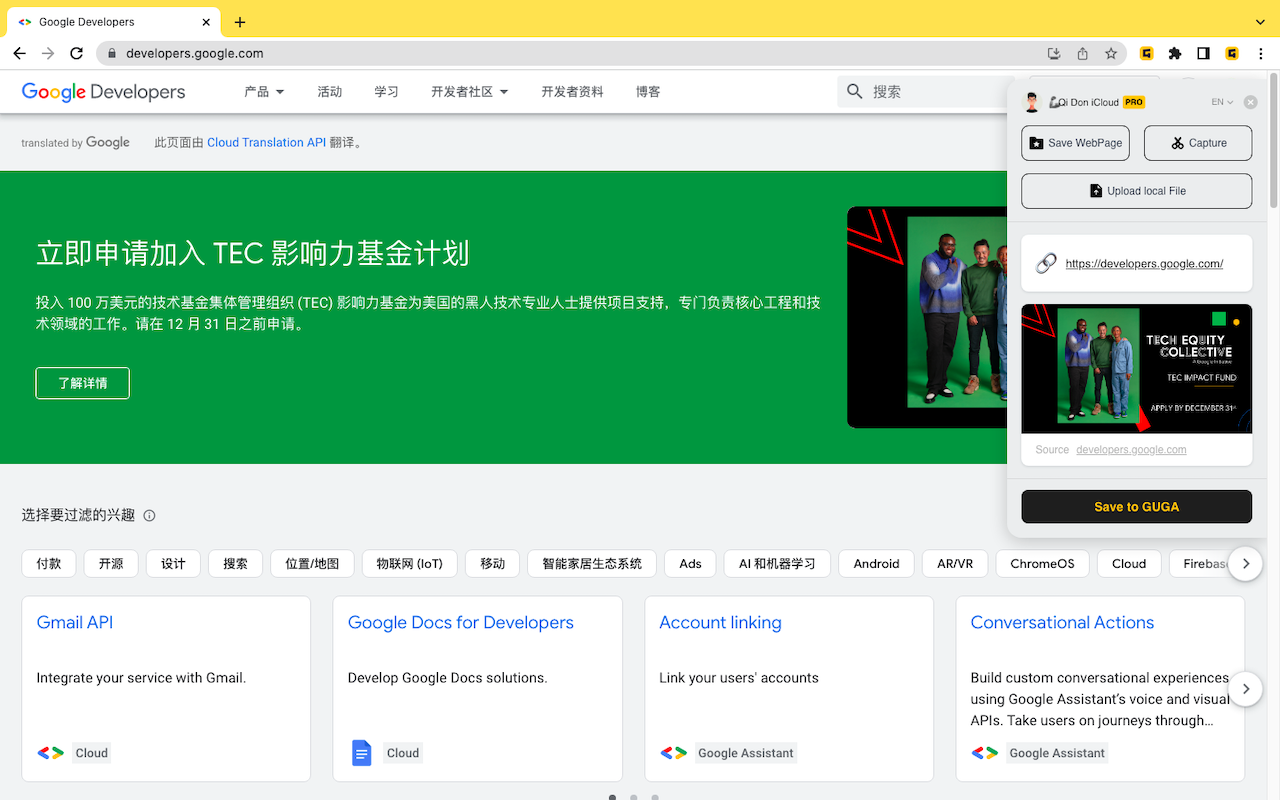Screen dimensions: 1280x800
Task: Bookmark this page with the star icon
Action: (x=1111, y=53)
